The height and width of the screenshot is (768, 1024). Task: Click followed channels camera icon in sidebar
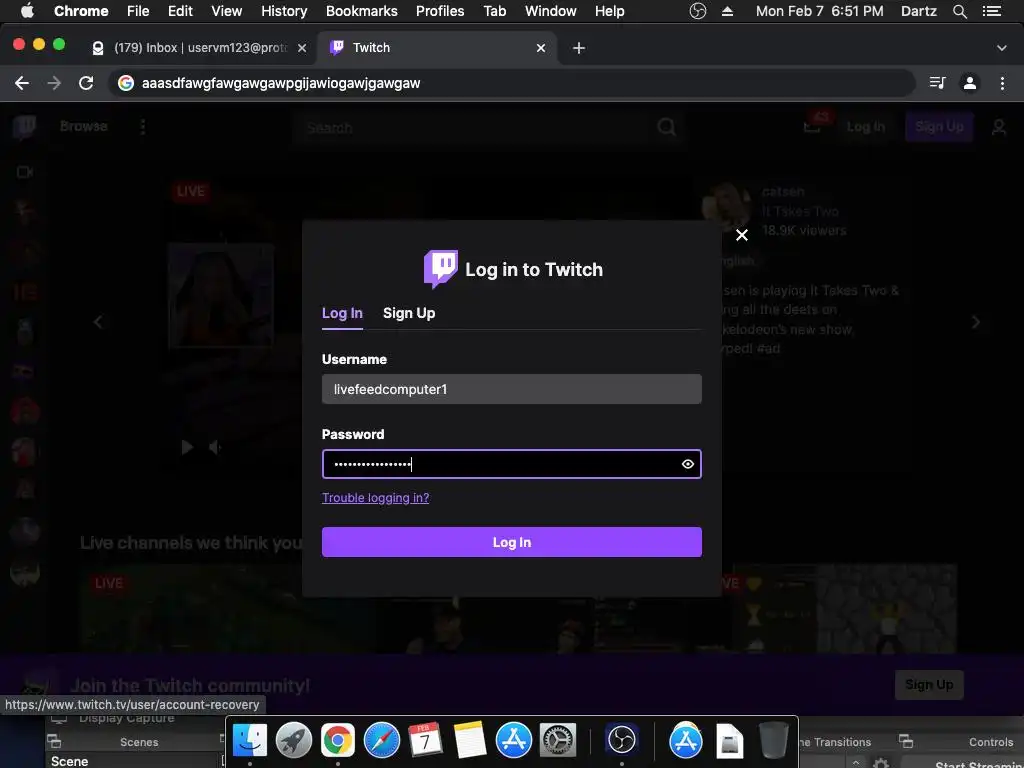click(25, 172)
